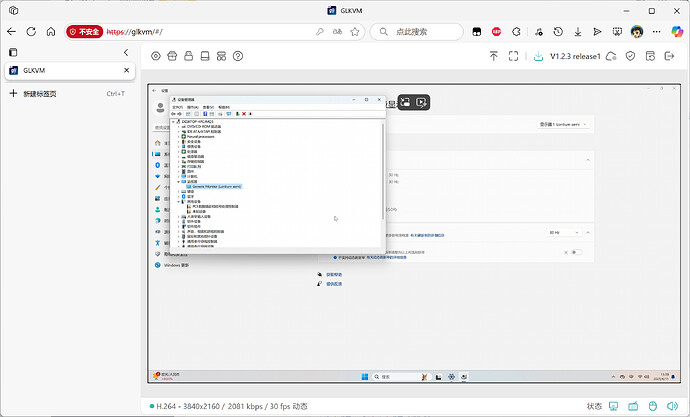Click the eye icon in GLKVM toolbar
Image resolution: width=690 pixels, height=417 pixels.
tap(156, 56)
